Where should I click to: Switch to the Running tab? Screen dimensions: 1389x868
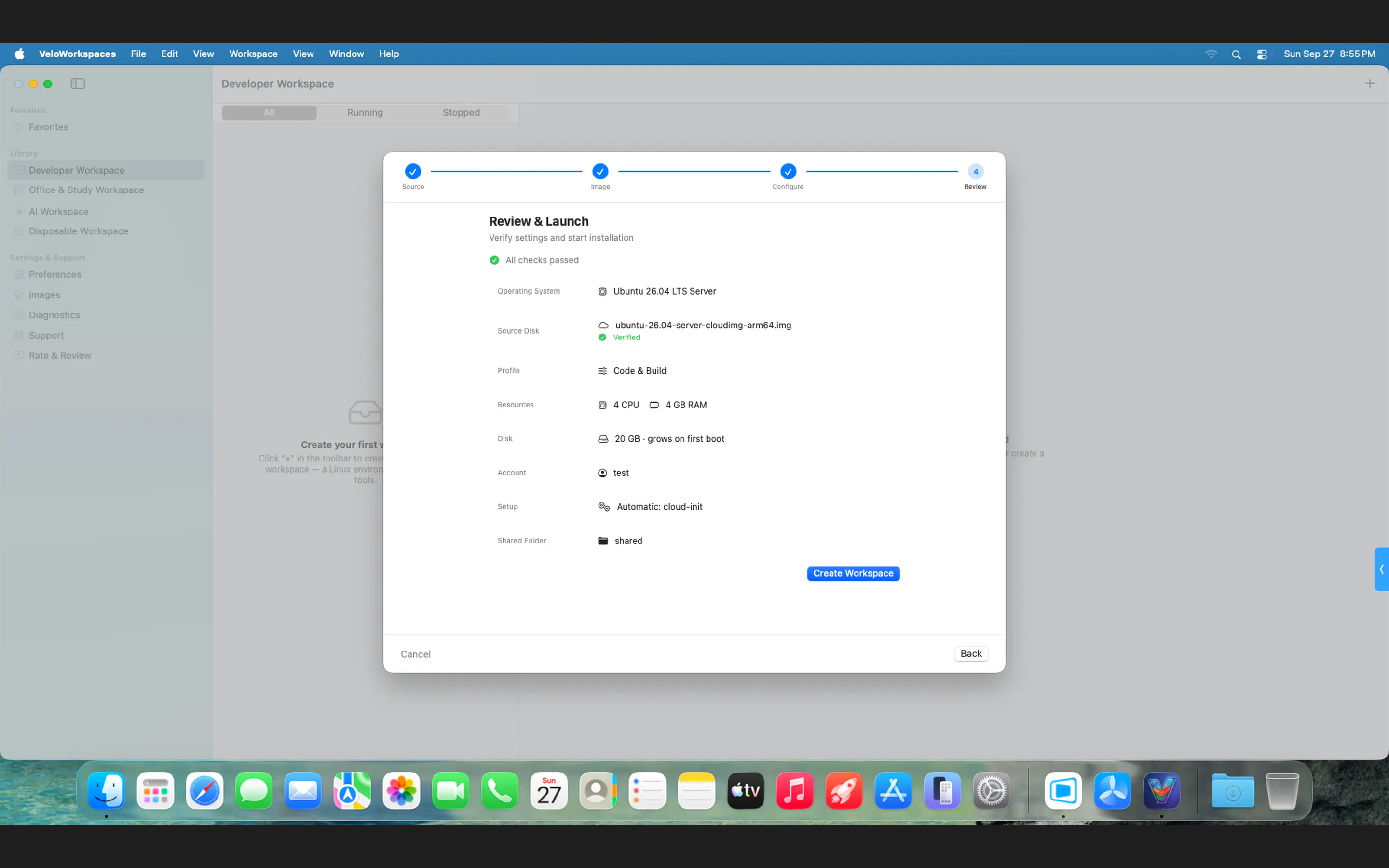coord(365,112)
